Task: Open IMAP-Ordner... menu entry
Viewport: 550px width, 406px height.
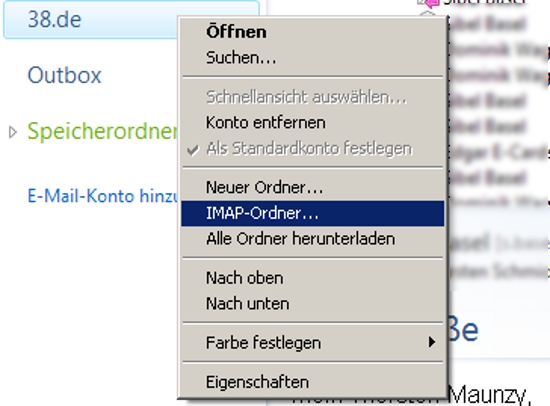Action: (313, 213)
